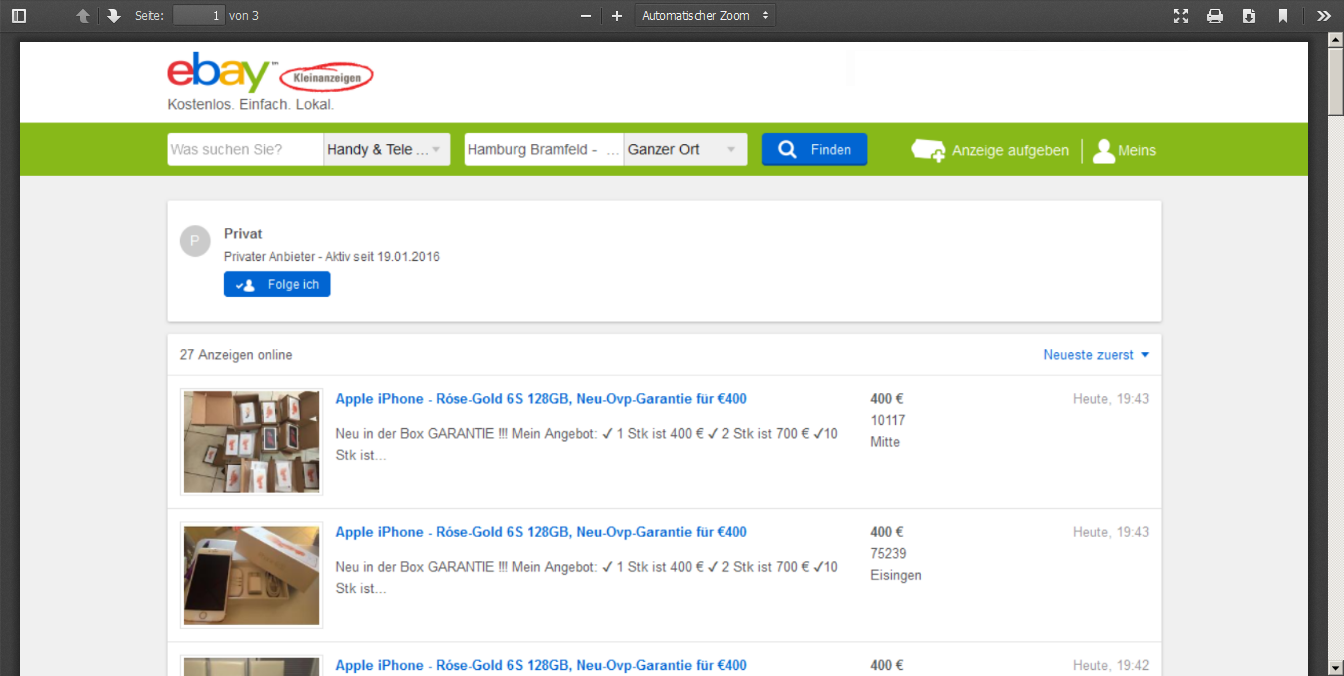Open the Ganzer Ort radius dropdown
This screenshot has width=1344, height=676.
click(684, 150)
